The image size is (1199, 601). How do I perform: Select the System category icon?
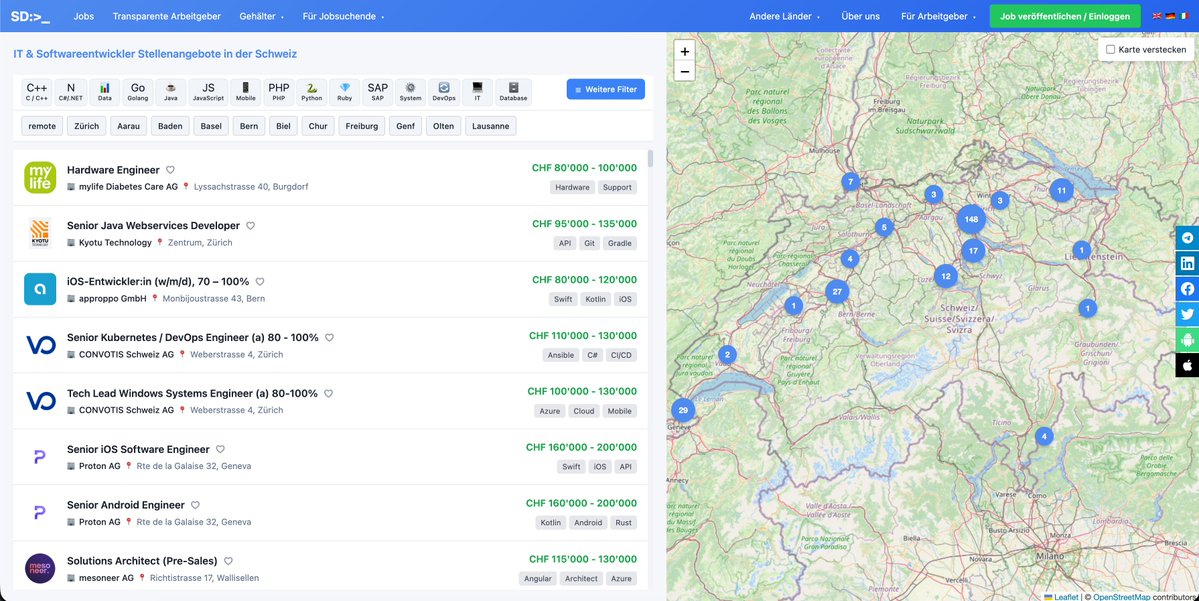pos(411,92)
